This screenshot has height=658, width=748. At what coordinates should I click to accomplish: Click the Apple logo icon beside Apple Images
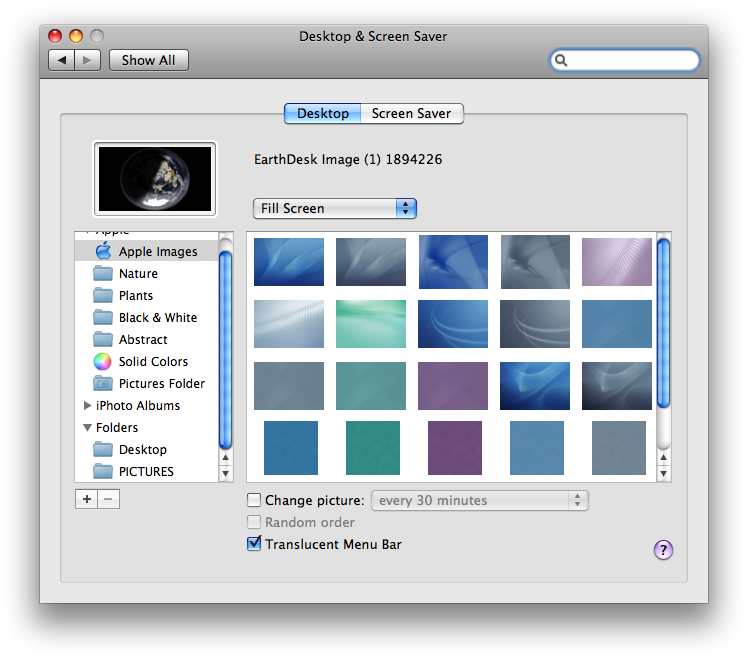click(x=103, y=251)
